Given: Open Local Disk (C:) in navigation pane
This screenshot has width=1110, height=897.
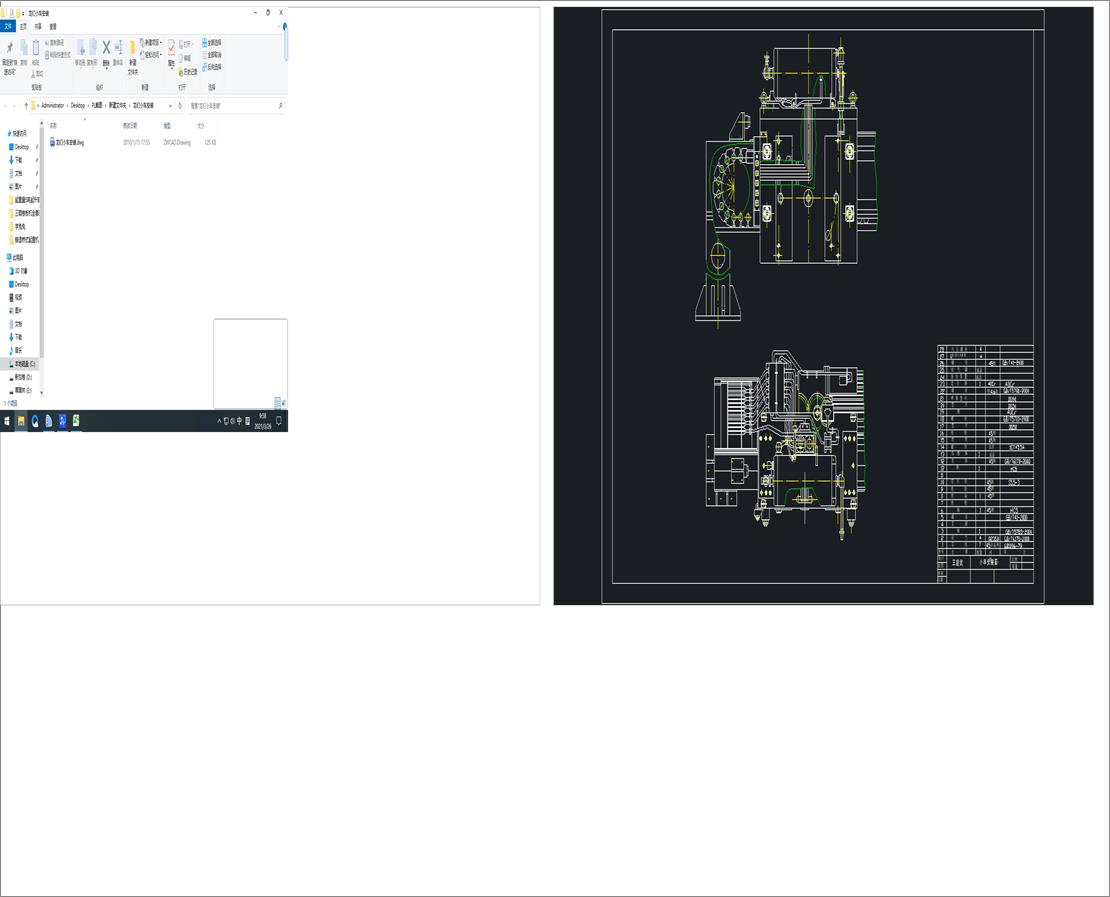Looking at the screenshot, I should (22, 364).
